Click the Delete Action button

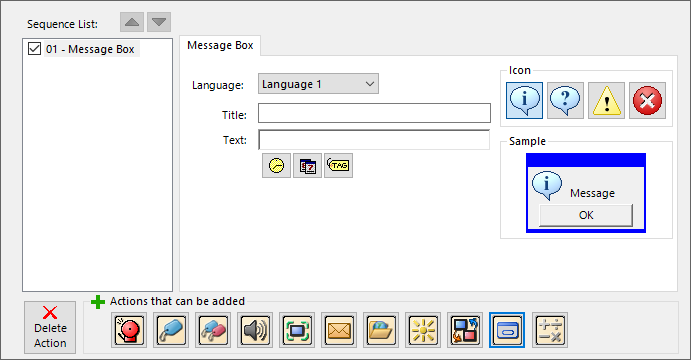pyautogui.click(x=50, y=327)
